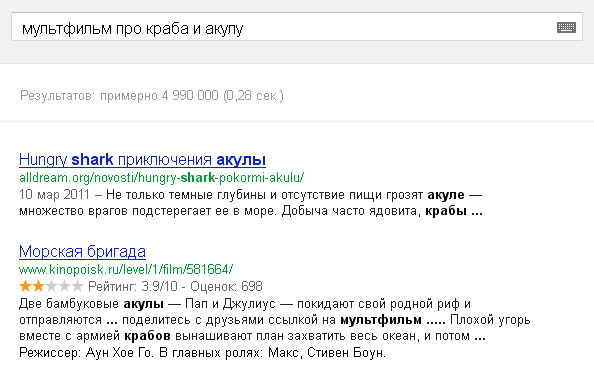This screenshot has height=372, width=594.
Task: Click the search field containing 'мультфильм про краба и акулу'
Action: coord(297,27)
